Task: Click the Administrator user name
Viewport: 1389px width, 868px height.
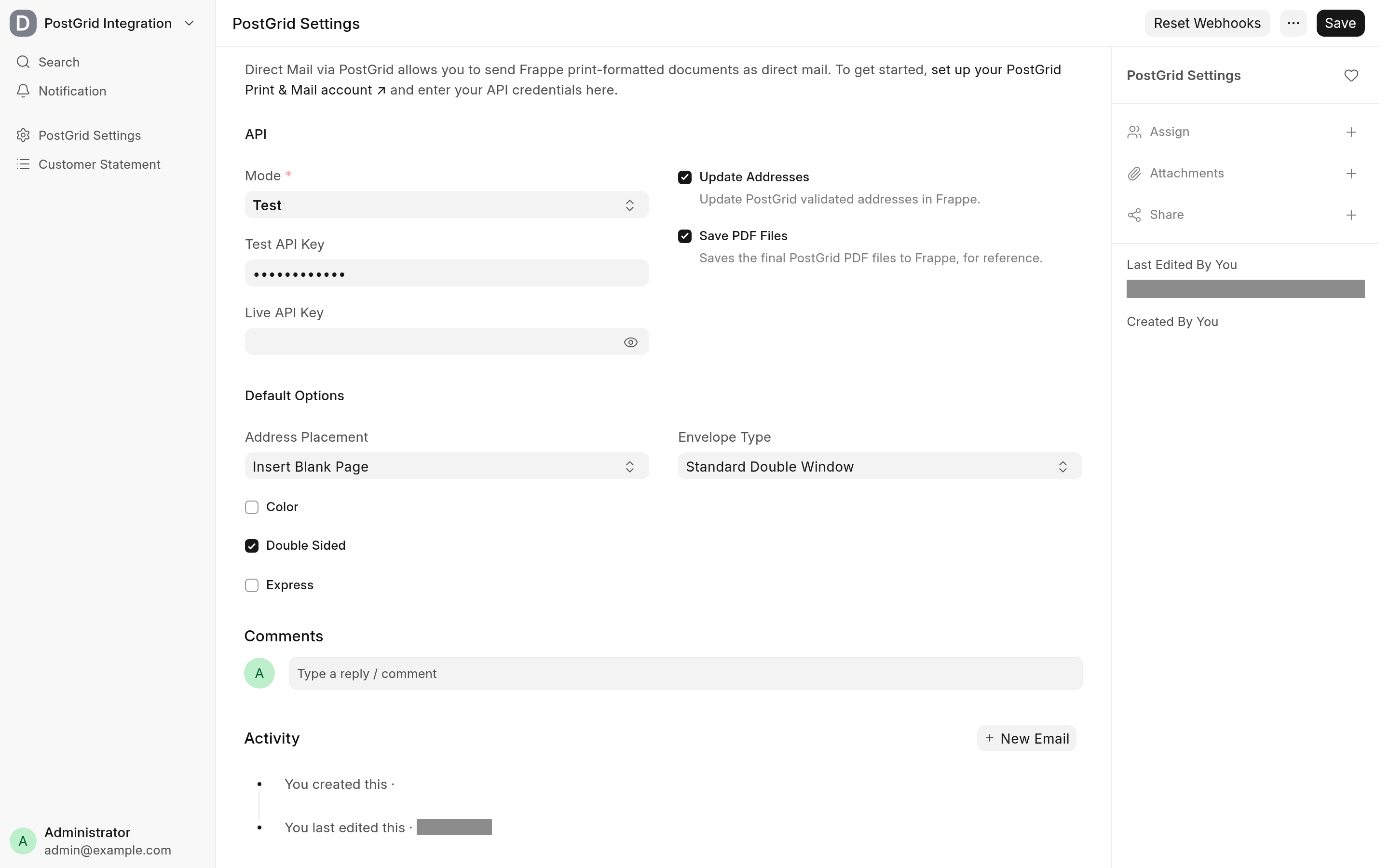Action: (87, 832)
